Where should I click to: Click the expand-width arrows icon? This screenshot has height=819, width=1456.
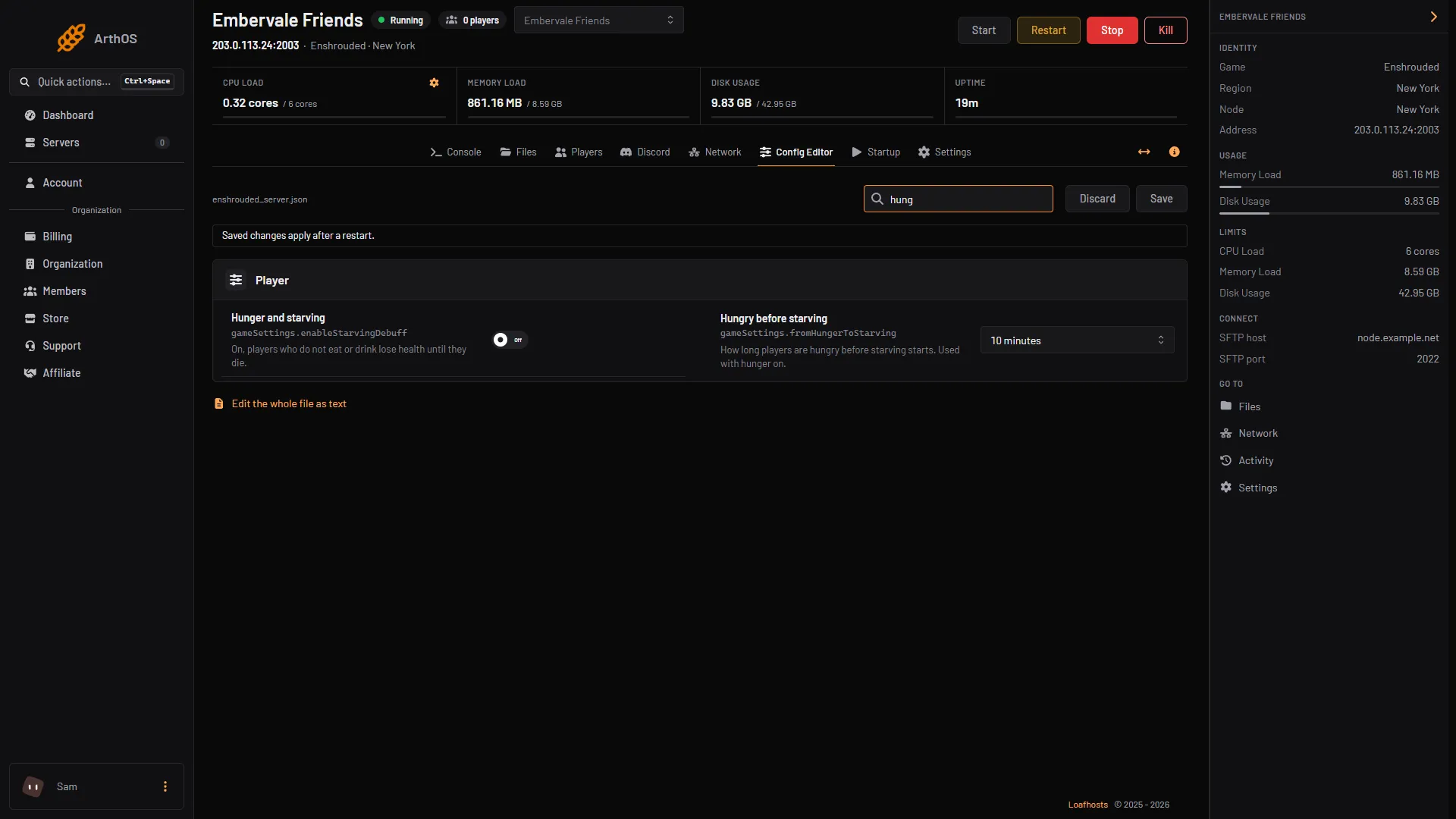[x=1144, y=152]
